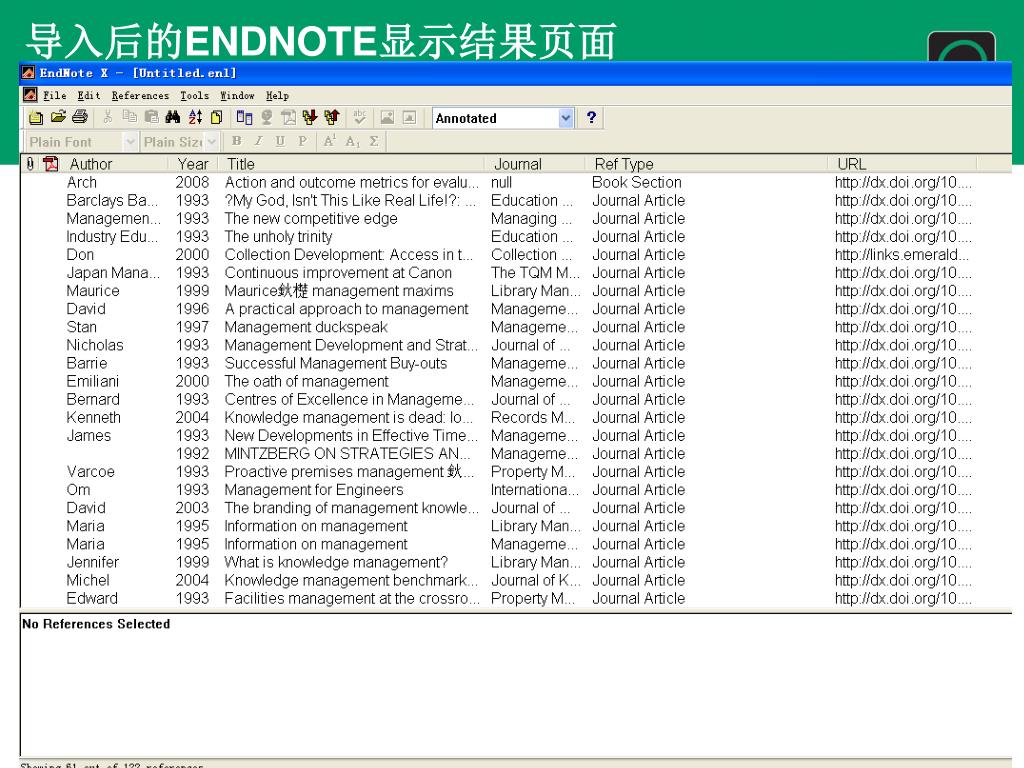Toggle Plain text formatting with the P button
Screen dimensions: 1024x768
tap(302, 141)
